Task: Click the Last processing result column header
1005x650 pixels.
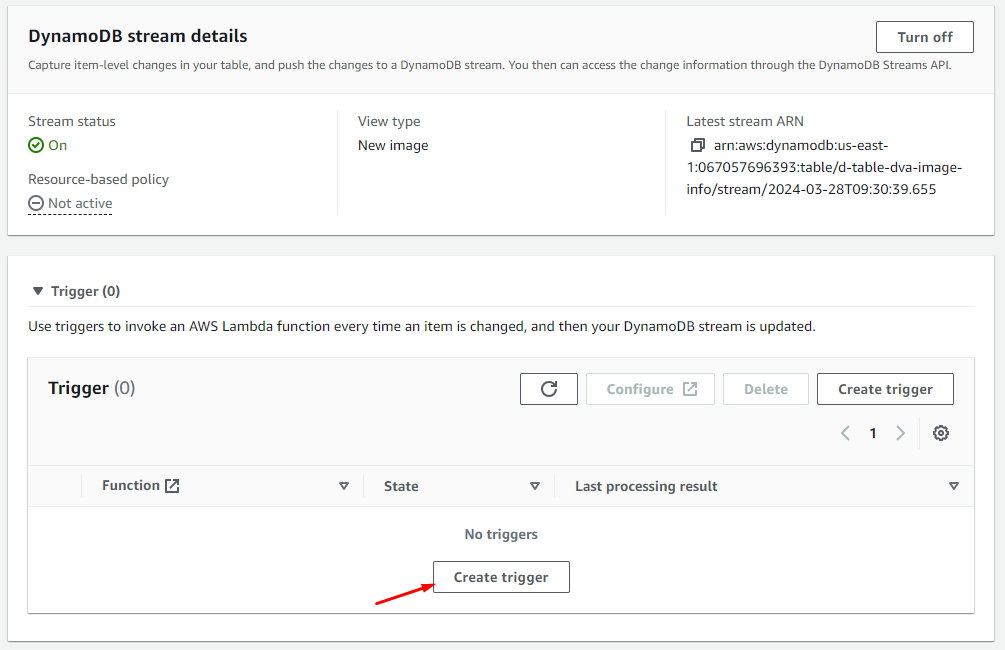Action: click(646, 486)
